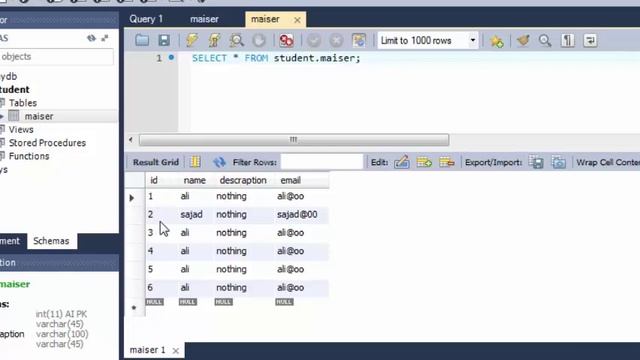Open the Views node
Viewport: 640px width, 360px height.
coord(21,129)
